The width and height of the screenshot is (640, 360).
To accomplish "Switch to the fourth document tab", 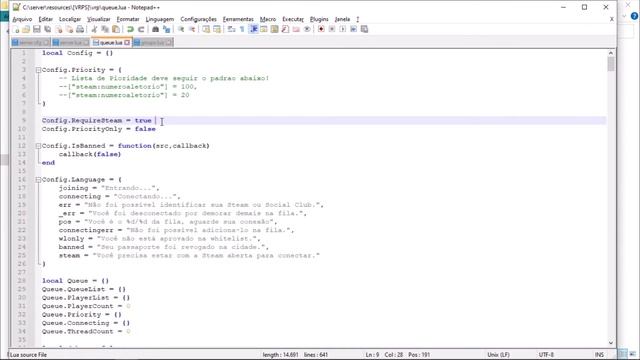I will point(153,42).
